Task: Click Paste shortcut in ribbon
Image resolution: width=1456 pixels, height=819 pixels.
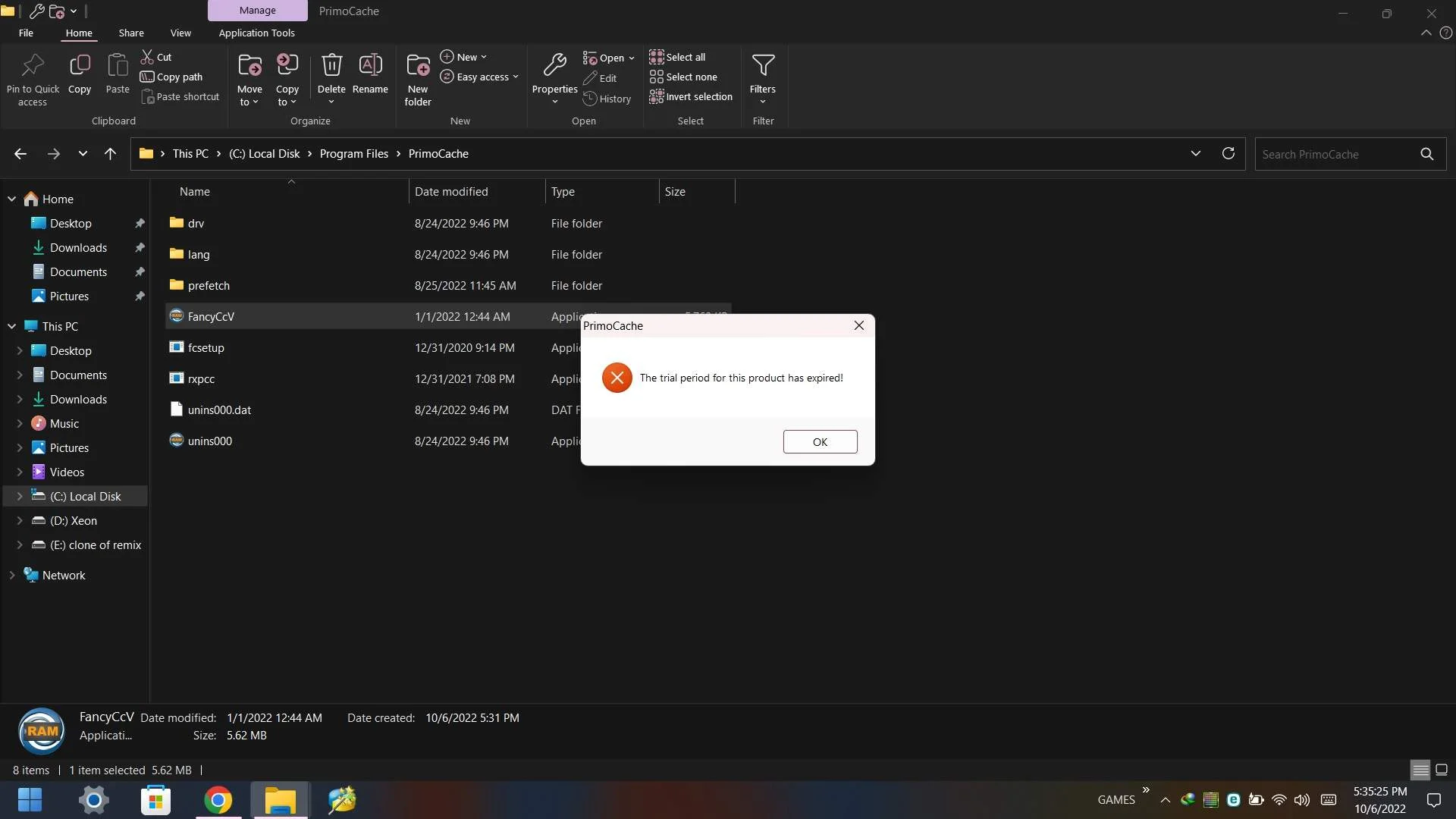Action: coord(180,96)
